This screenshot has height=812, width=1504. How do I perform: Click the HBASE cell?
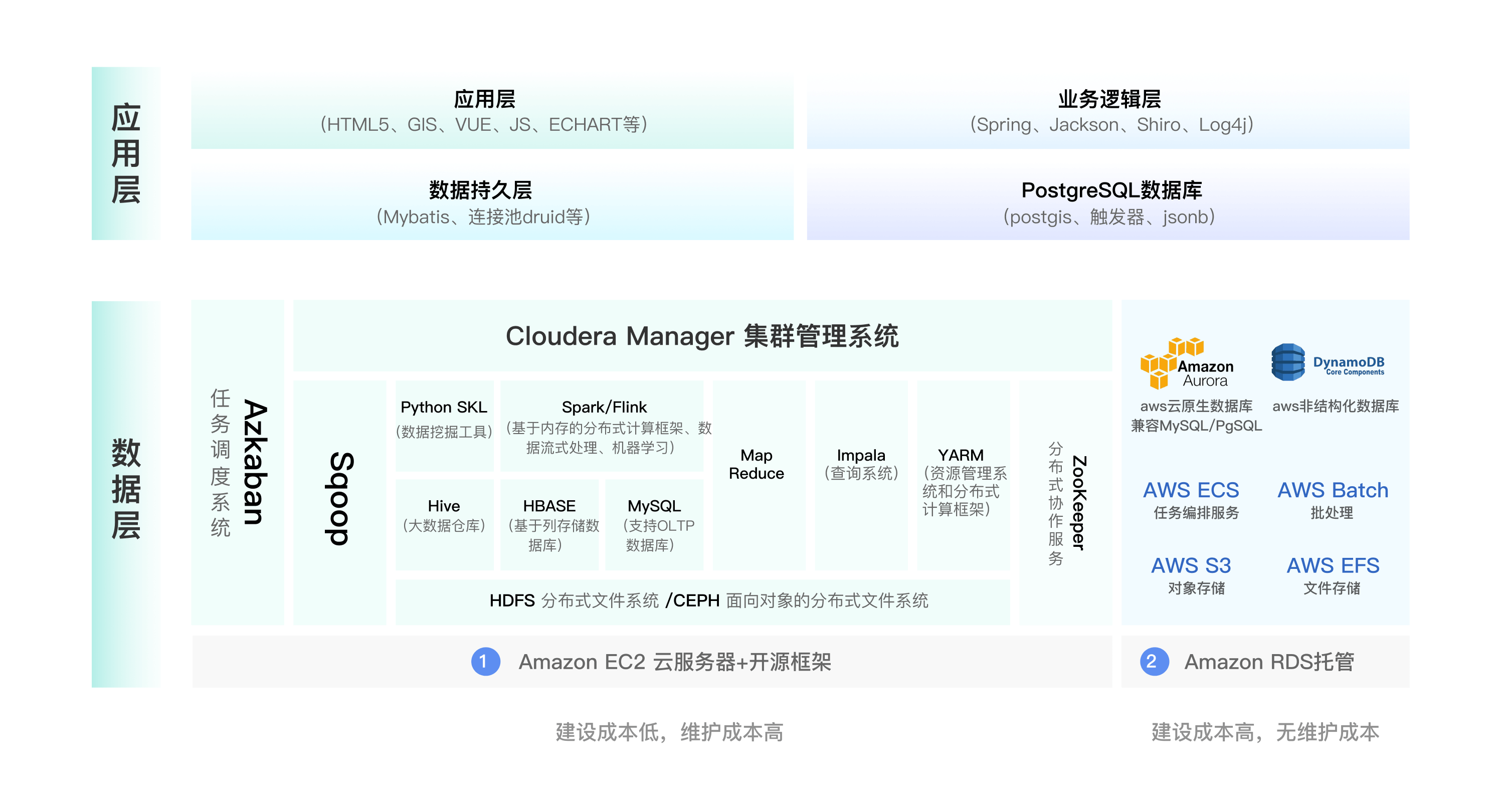point(549,524)
